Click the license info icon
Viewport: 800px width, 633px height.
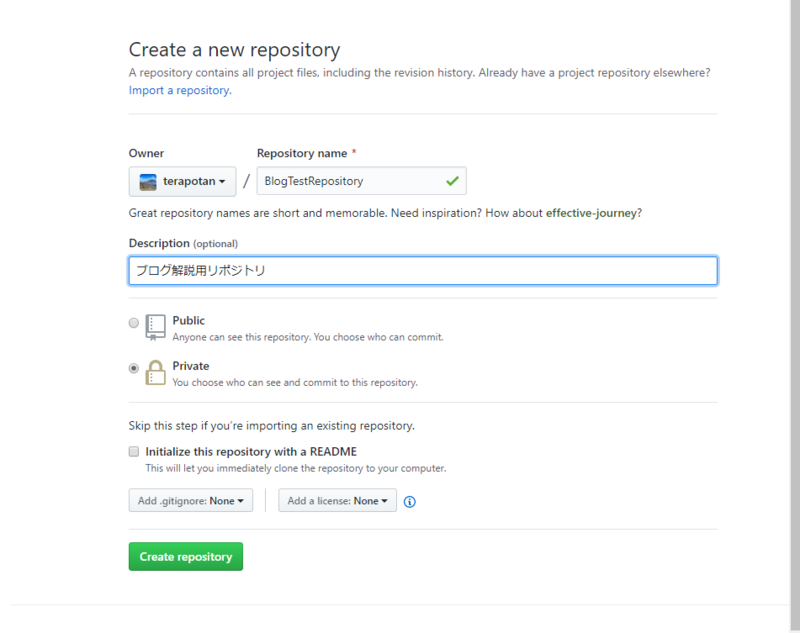coord(409,501)
